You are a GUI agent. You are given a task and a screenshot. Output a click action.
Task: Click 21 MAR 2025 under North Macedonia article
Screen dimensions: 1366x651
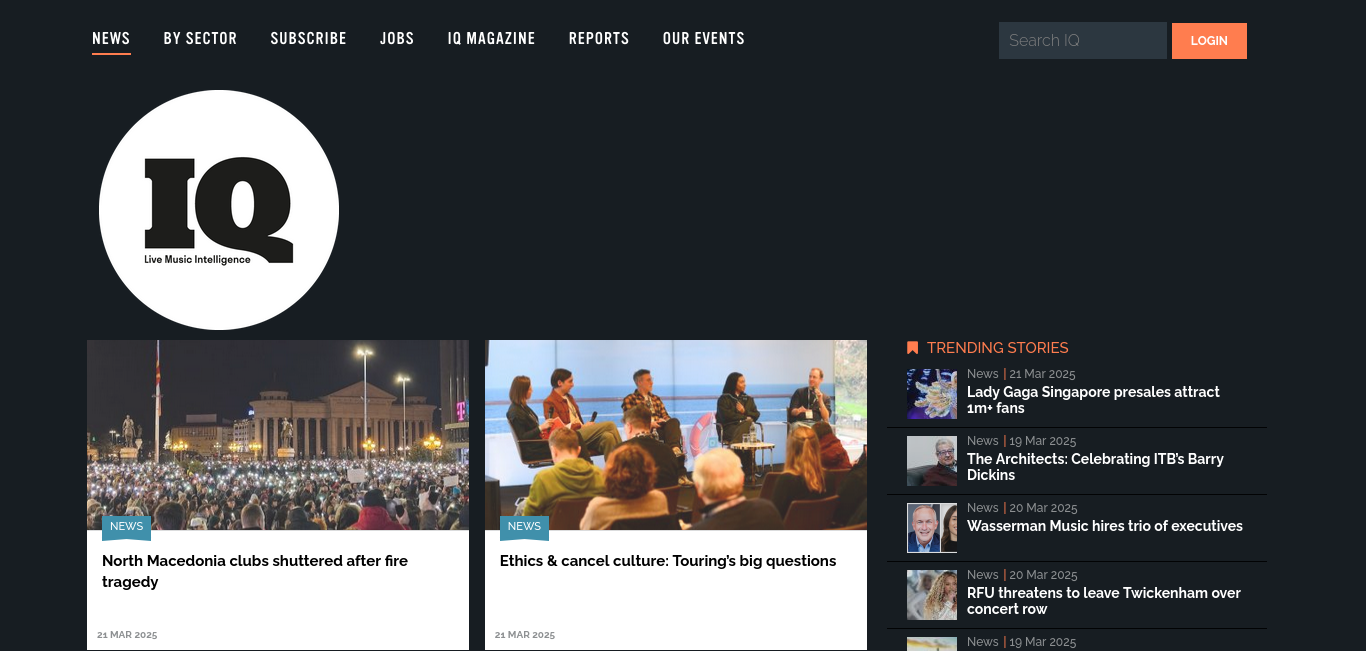(x=127, y=635)
